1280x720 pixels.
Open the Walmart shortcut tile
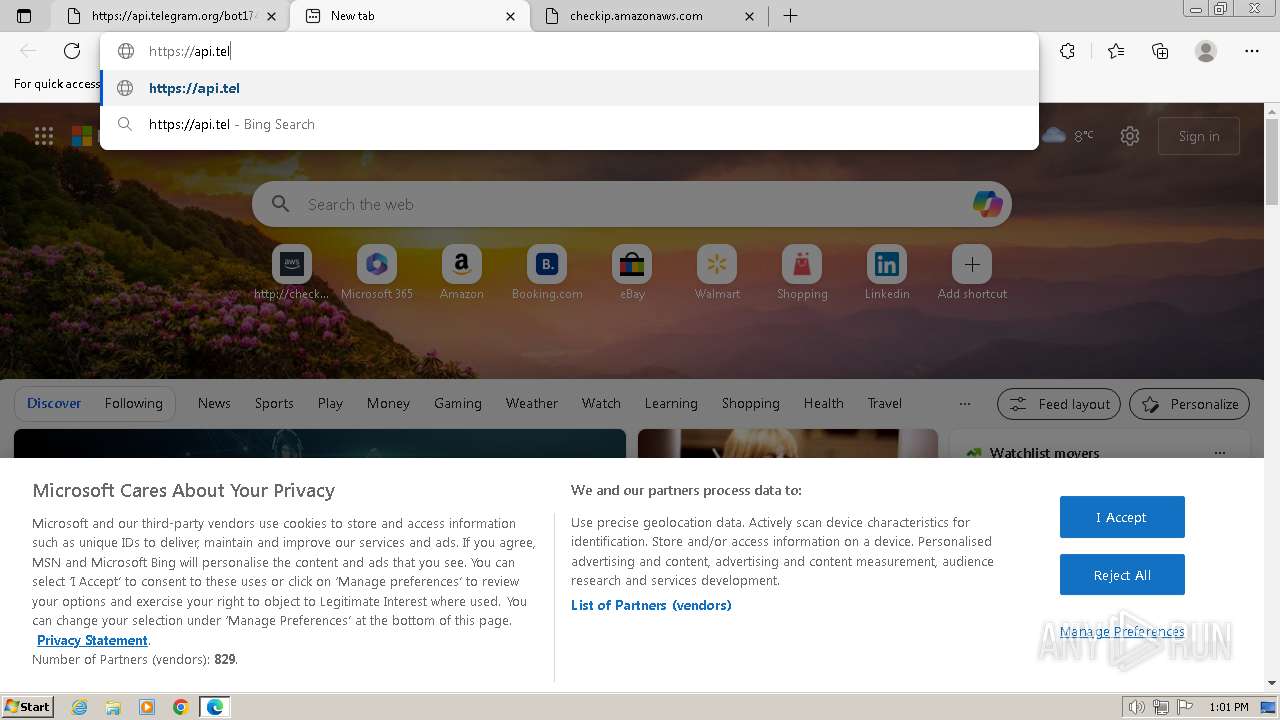(717, 273)
